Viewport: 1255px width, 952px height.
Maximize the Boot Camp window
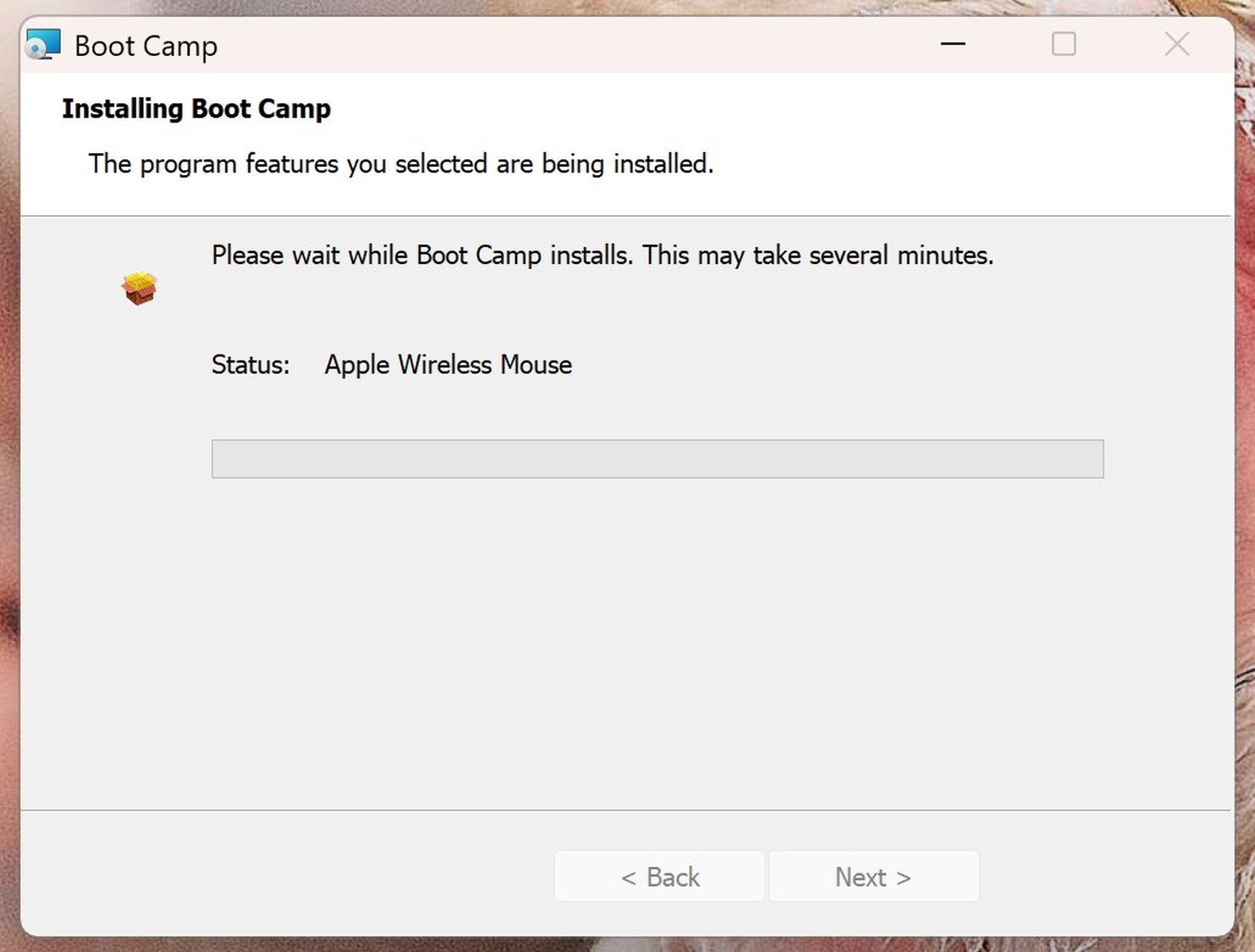[1064, 44]
